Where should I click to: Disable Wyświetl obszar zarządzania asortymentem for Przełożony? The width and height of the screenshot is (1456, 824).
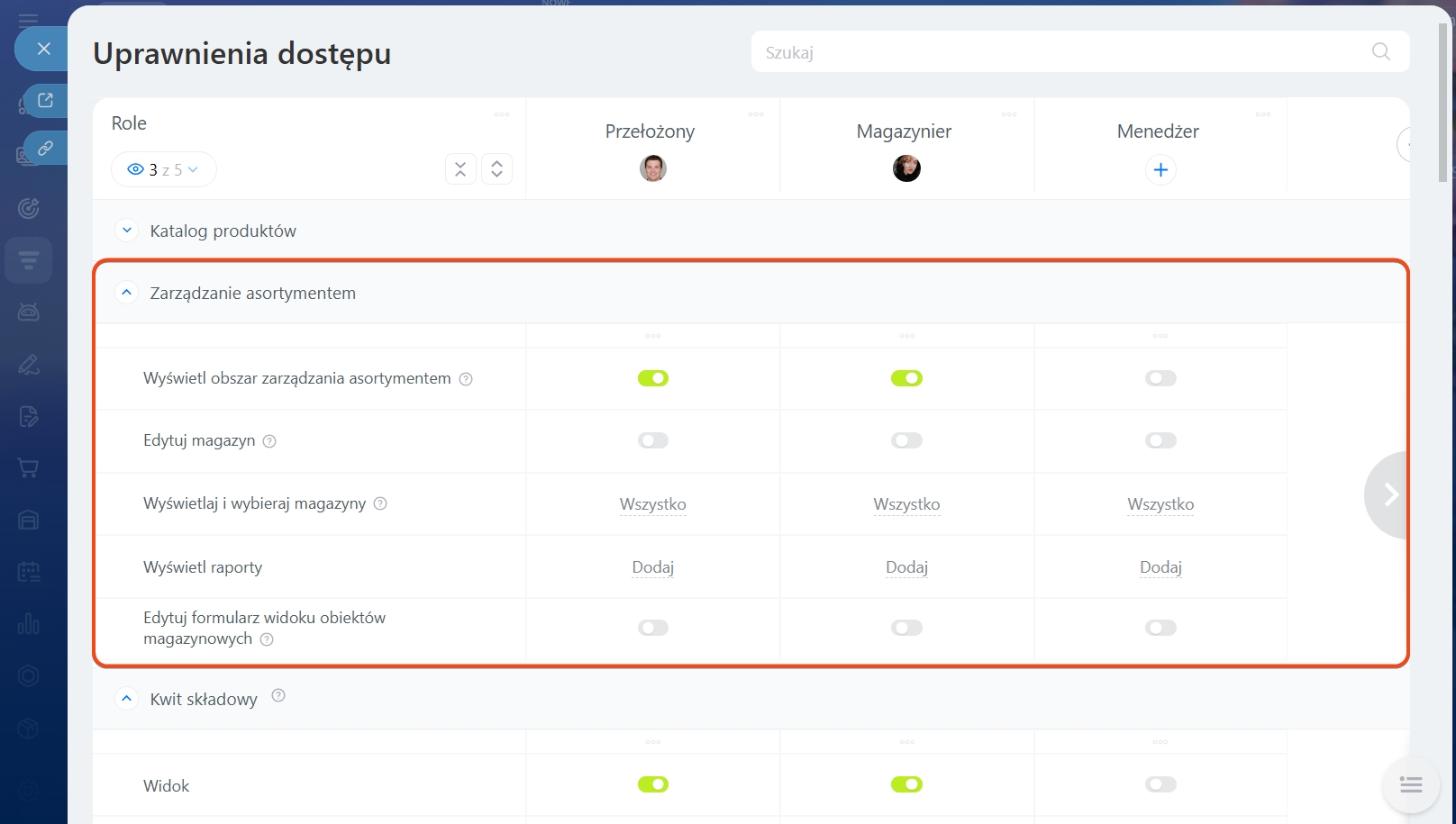(653, 378)
